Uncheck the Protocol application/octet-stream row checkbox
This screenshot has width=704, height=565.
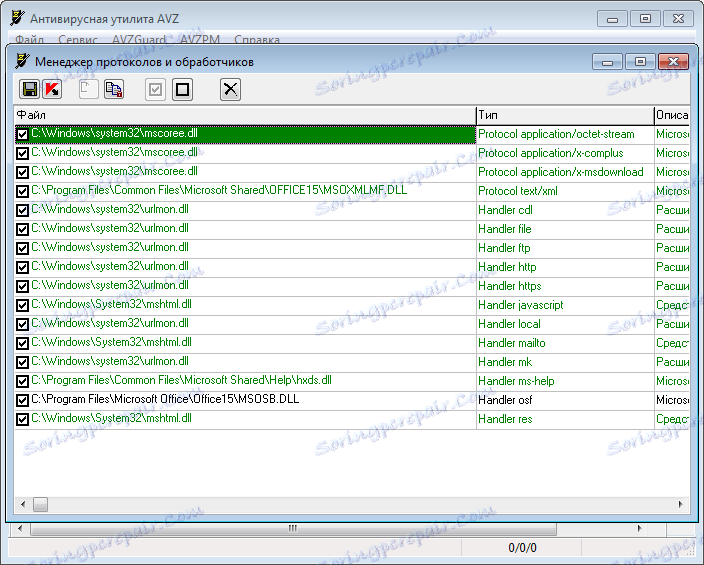coord(22,134)
